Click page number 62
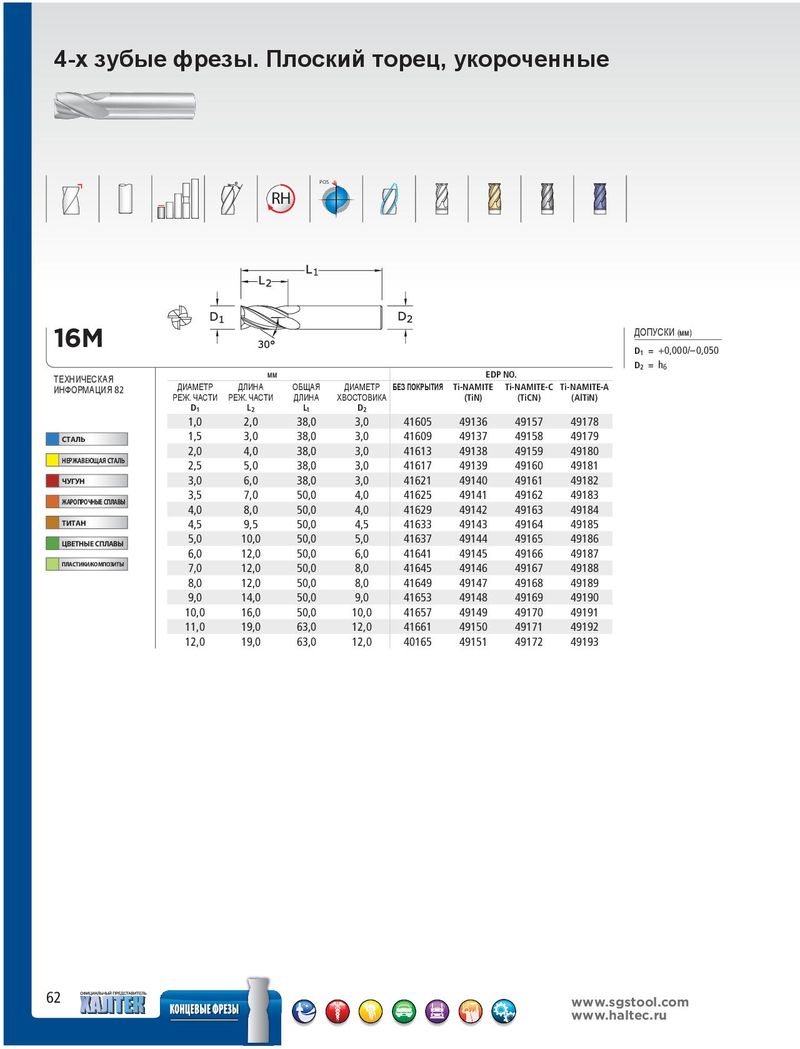Viewport: 800px width, 1049px height. click(x=54, y=997)
